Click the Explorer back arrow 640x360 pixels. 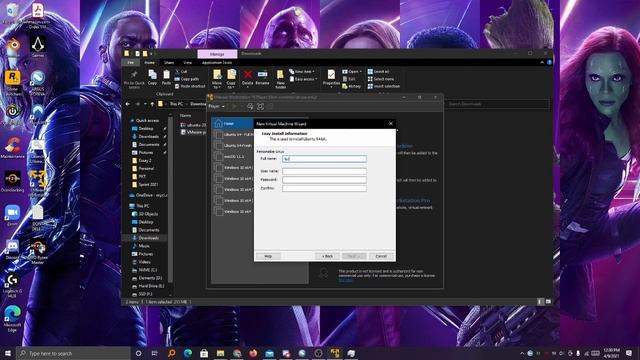(x=128, y=104)
